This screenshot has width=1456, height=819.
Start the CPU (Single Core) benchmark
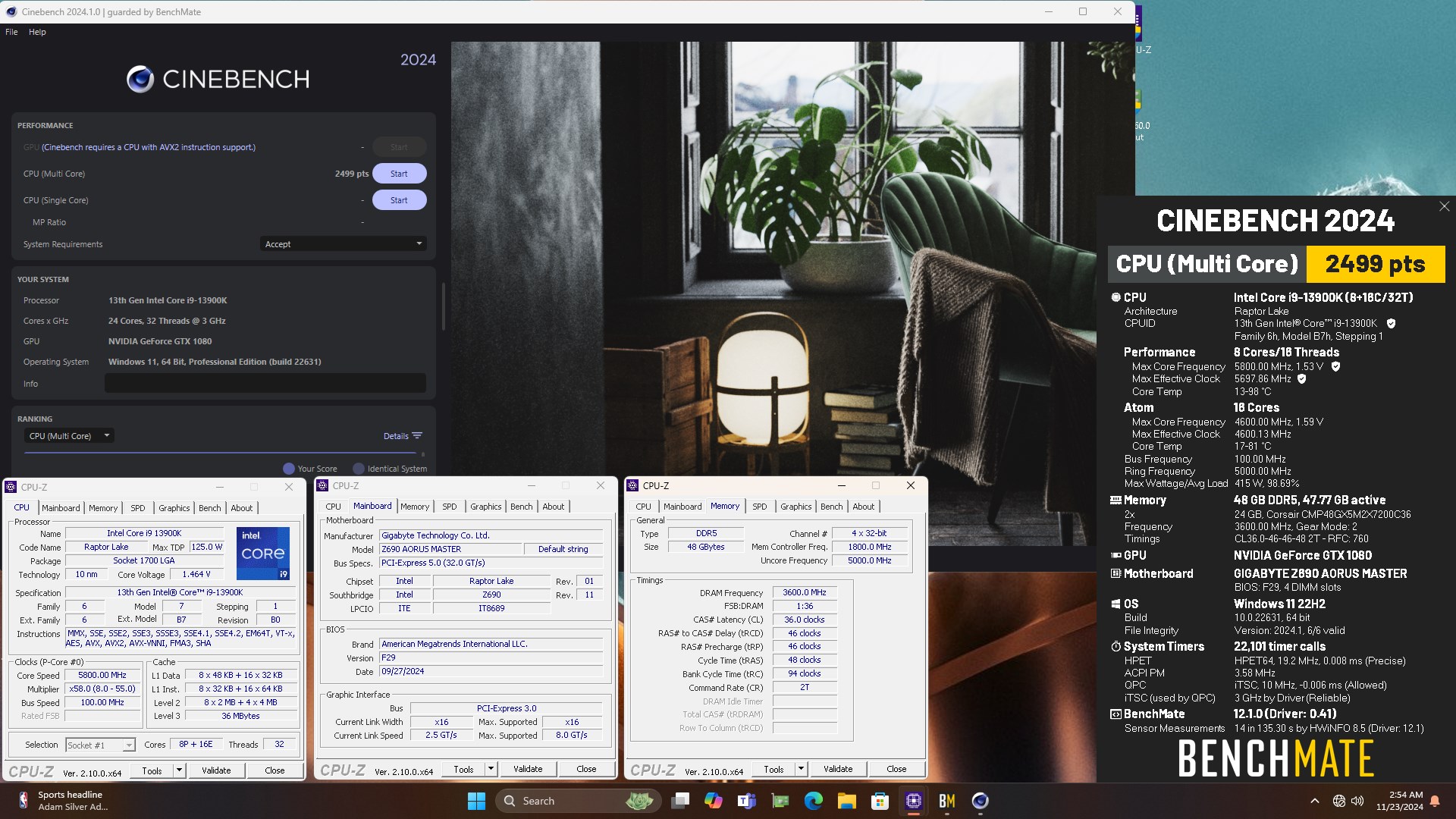pyautogui.click(x=399, y=200)
